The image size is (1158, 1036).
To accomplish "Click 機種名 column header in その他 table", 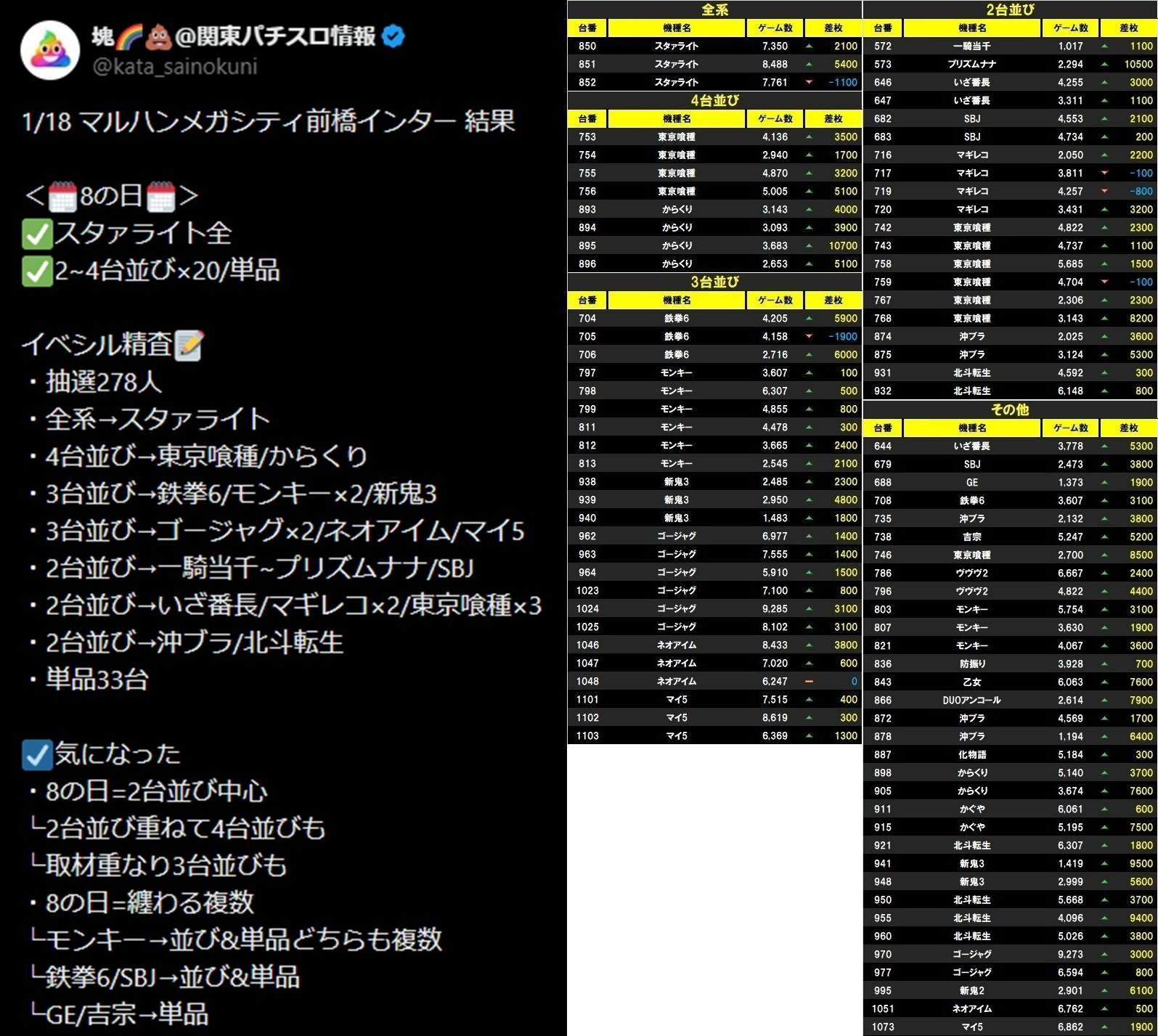I will (972, 428).
